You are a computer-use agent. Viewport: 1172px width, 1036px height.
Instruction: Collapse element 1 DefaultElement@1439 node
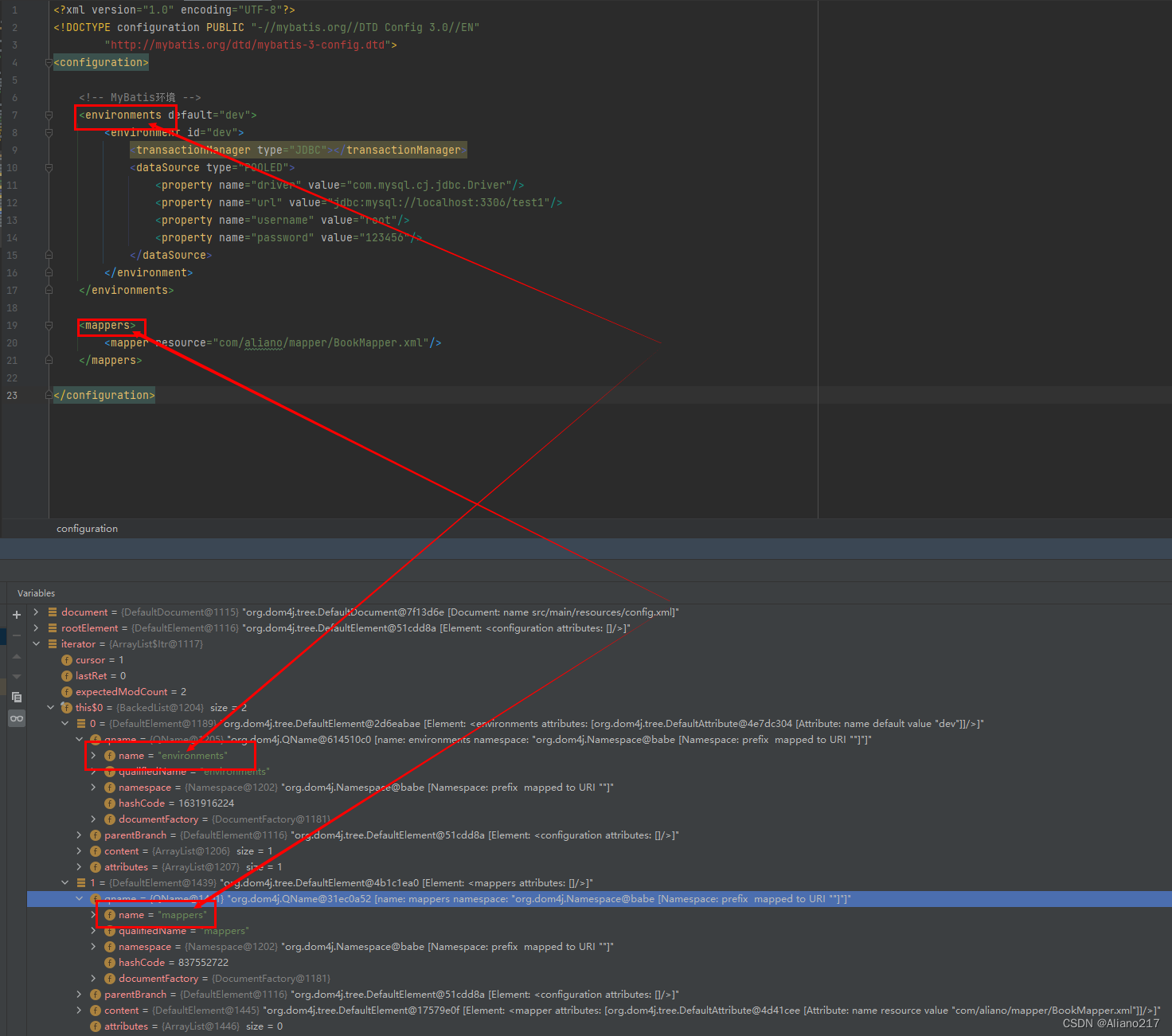65,883
